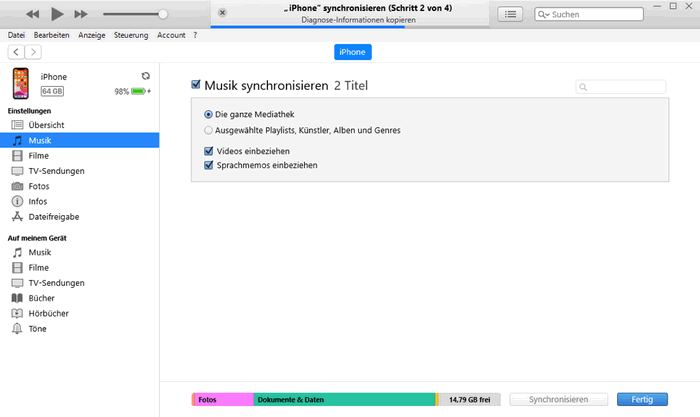Click the iPhone device thumbnail

pyautogui.click(x=21, y=83)
